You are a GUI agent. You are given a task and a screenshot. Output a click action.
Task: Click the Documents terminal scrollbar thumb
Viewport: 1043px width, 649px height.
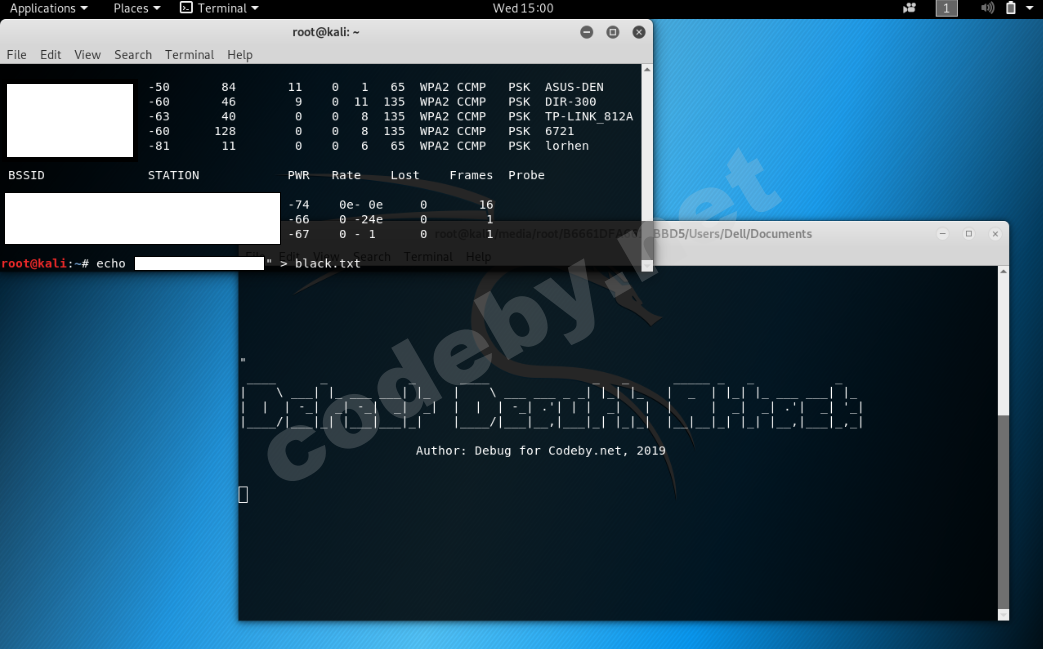click(x=1004, y=512)
